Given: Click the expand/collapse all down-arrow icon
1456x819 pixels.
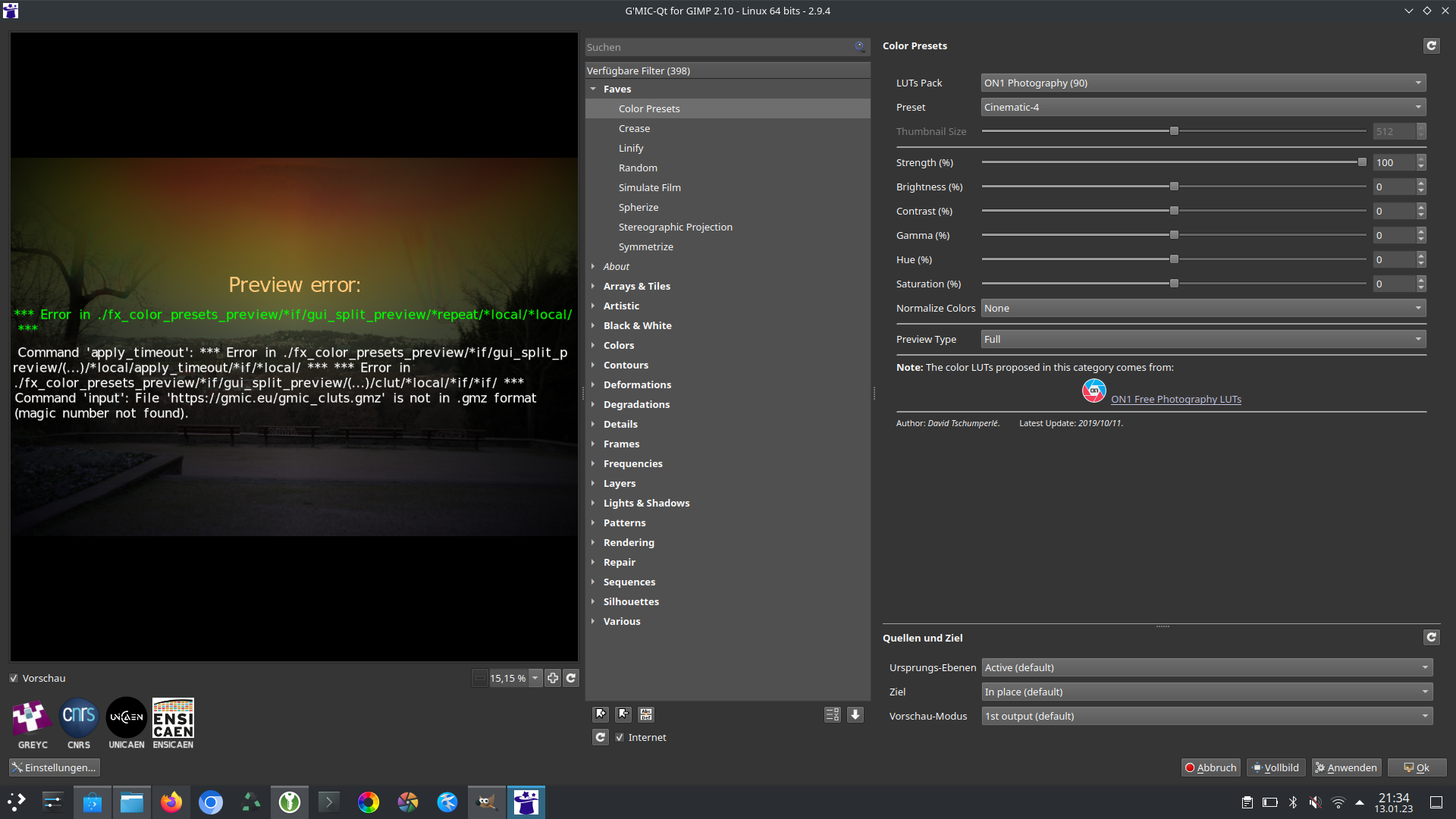Looking at the screenshot, I should tap(855, 714).
